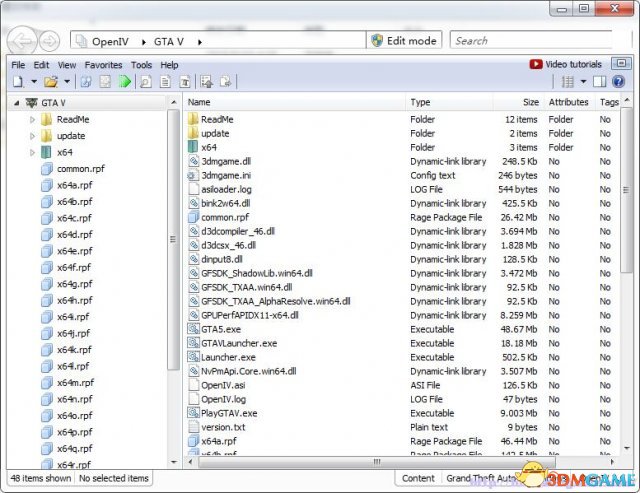Open help via the blue question mark icon
The width and height of the screenshot is (640, 493).
coord(619,82)
